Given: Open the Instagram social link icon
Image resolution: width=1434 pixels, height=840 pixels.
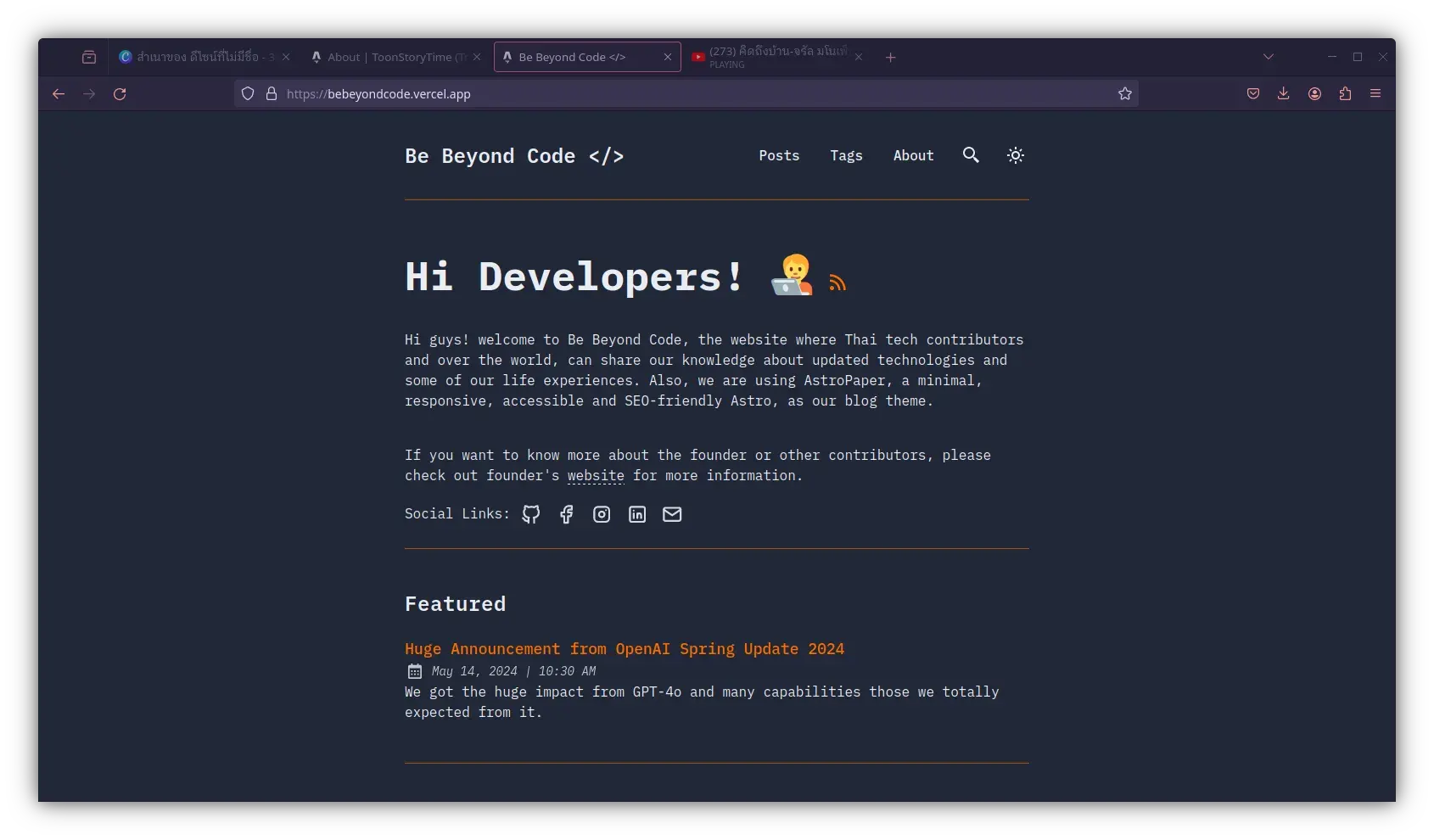Looking at the screenshot, I should click(602, 514).
